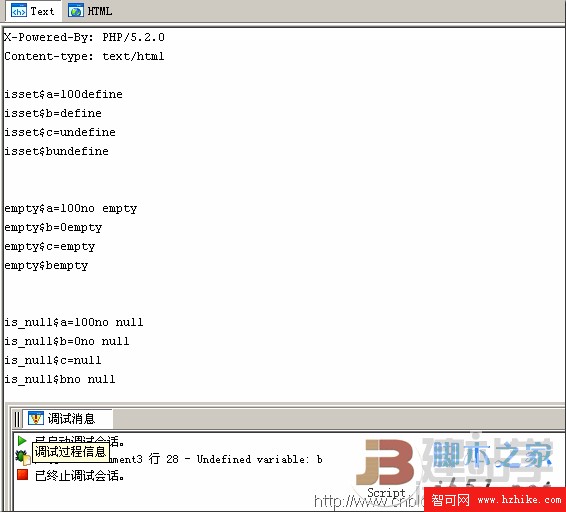Viewport: 566px width, 512px height.
Task: Switch to the HTML output tab
Action: [90, 11]
